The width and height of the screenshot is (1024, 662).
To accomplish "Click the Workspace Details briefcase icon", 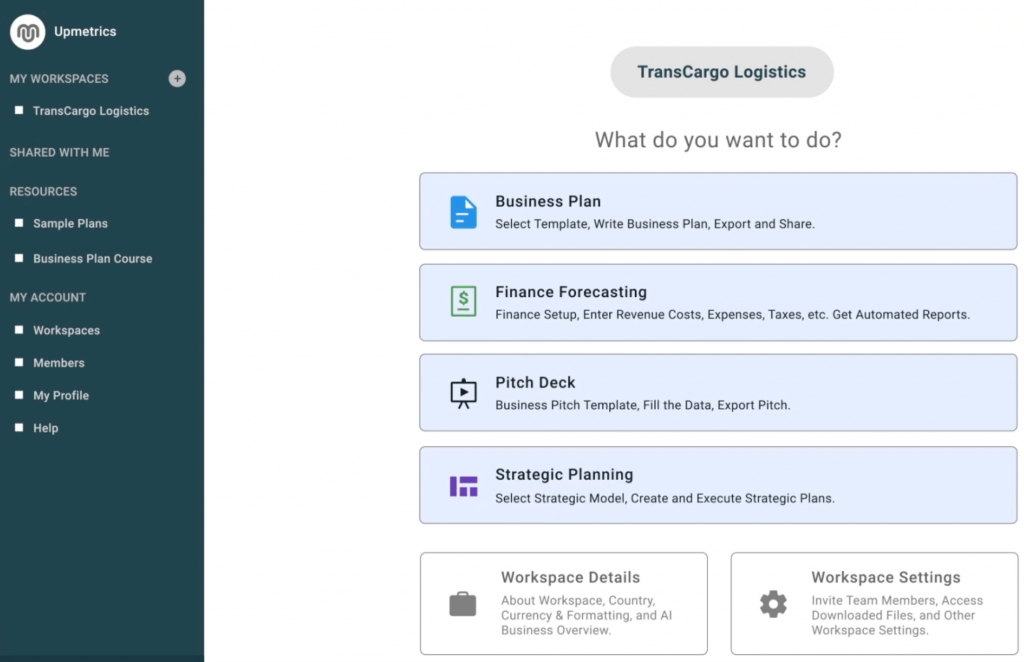I will pyautogui.click(x=462, y=604).
